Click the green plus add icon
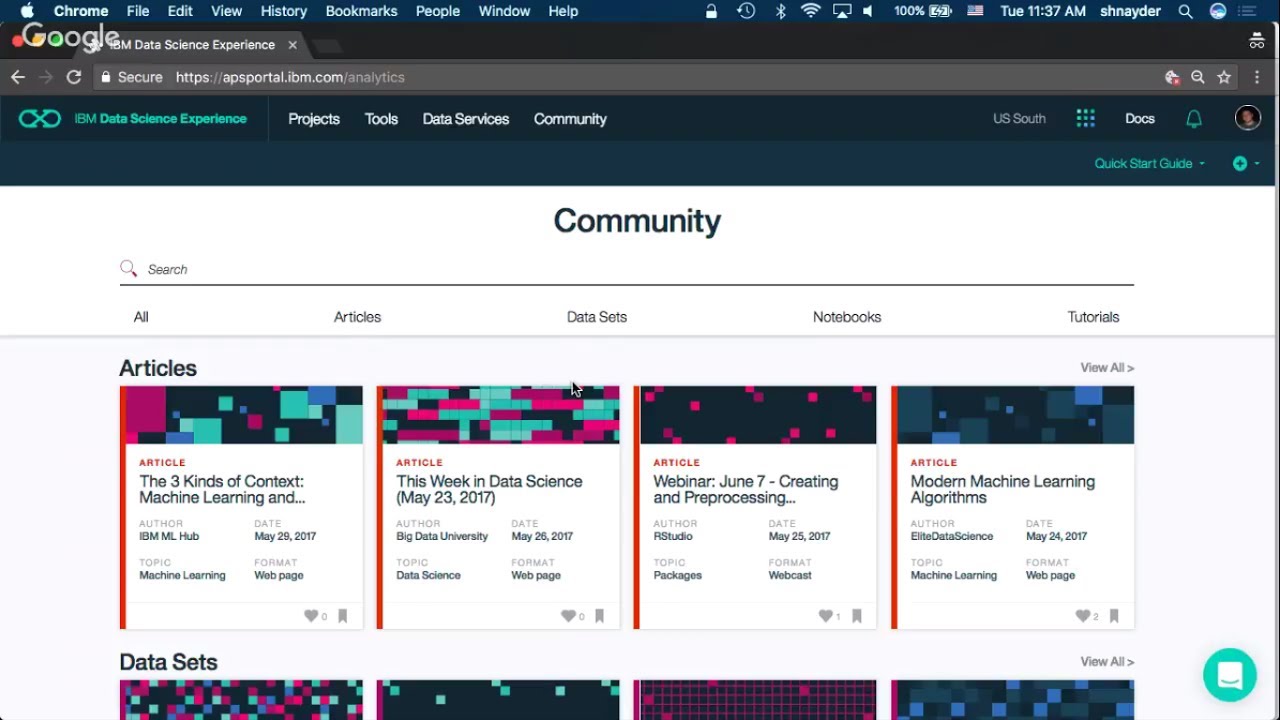The width and height of the screenshot is (1280, 720). (x=1240, y=164)
